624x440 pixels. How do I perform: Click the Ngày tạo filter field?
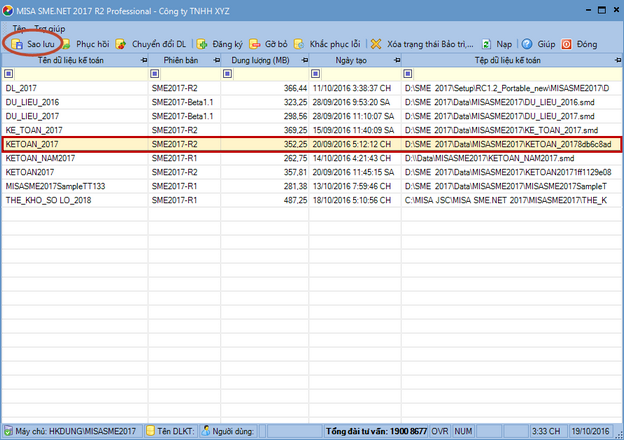coord(361,74)
